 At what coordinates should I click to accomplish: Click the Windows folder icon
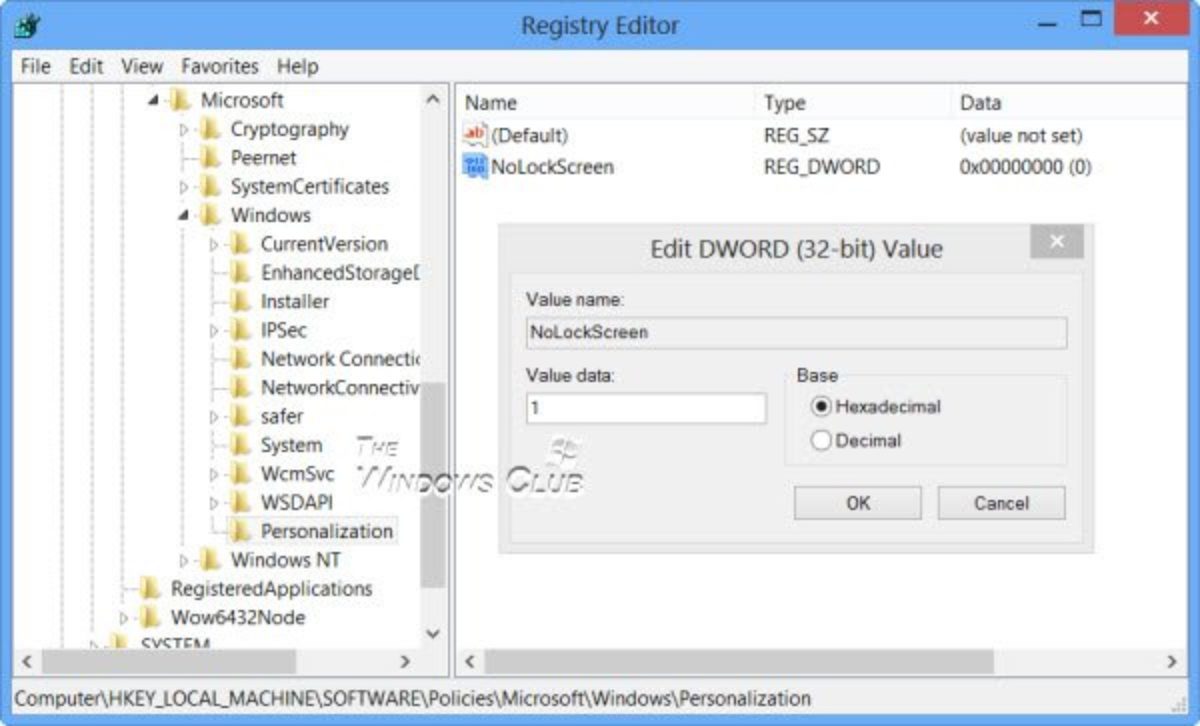coord(210,216)
